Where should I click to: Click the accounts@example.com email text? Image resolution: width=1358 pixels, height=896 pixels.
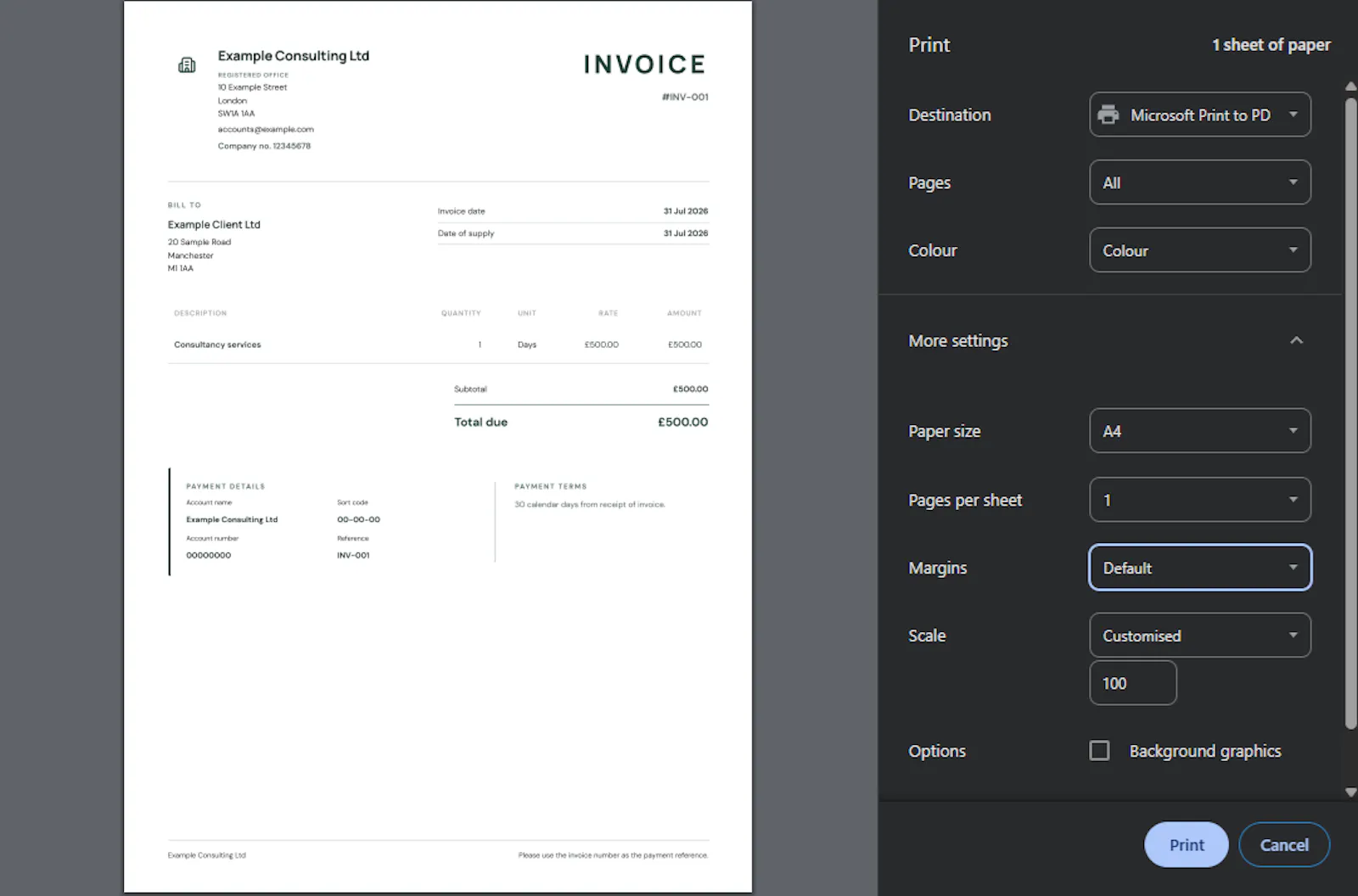(x=266, y=130)
